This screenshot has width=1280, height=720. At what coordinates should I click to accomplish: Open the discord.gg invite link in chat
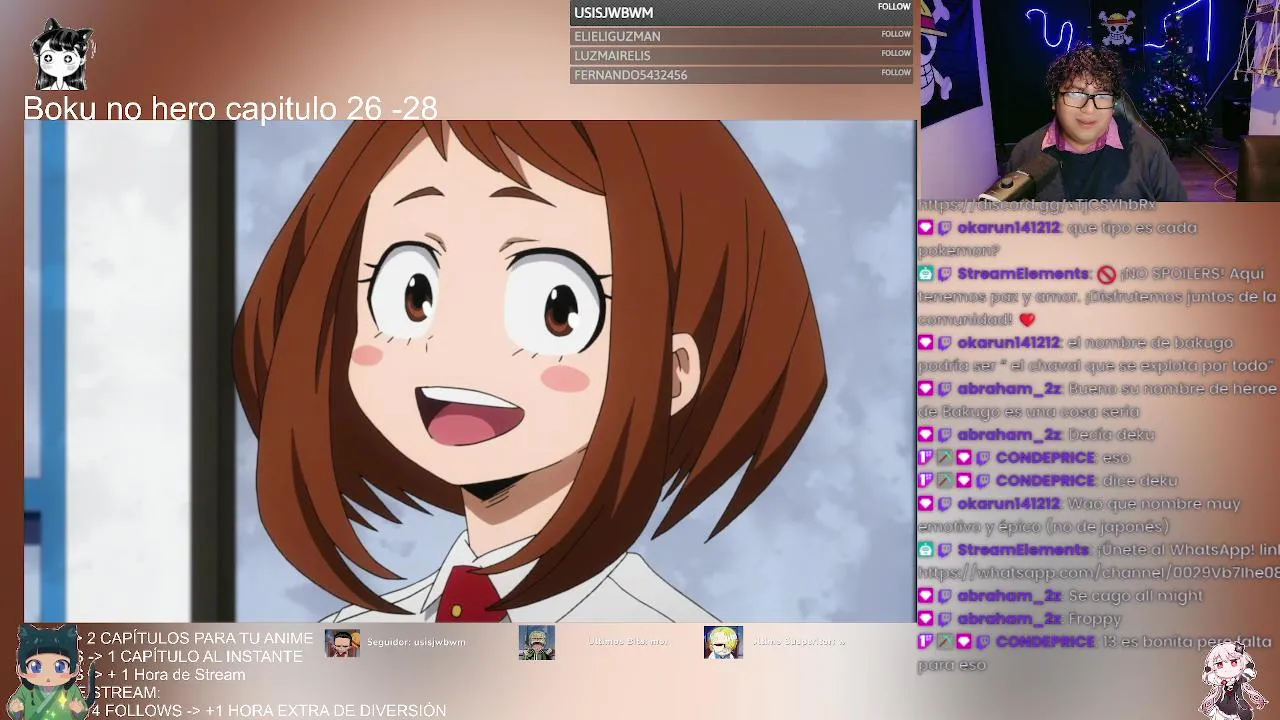click(x=1037, y=205)
